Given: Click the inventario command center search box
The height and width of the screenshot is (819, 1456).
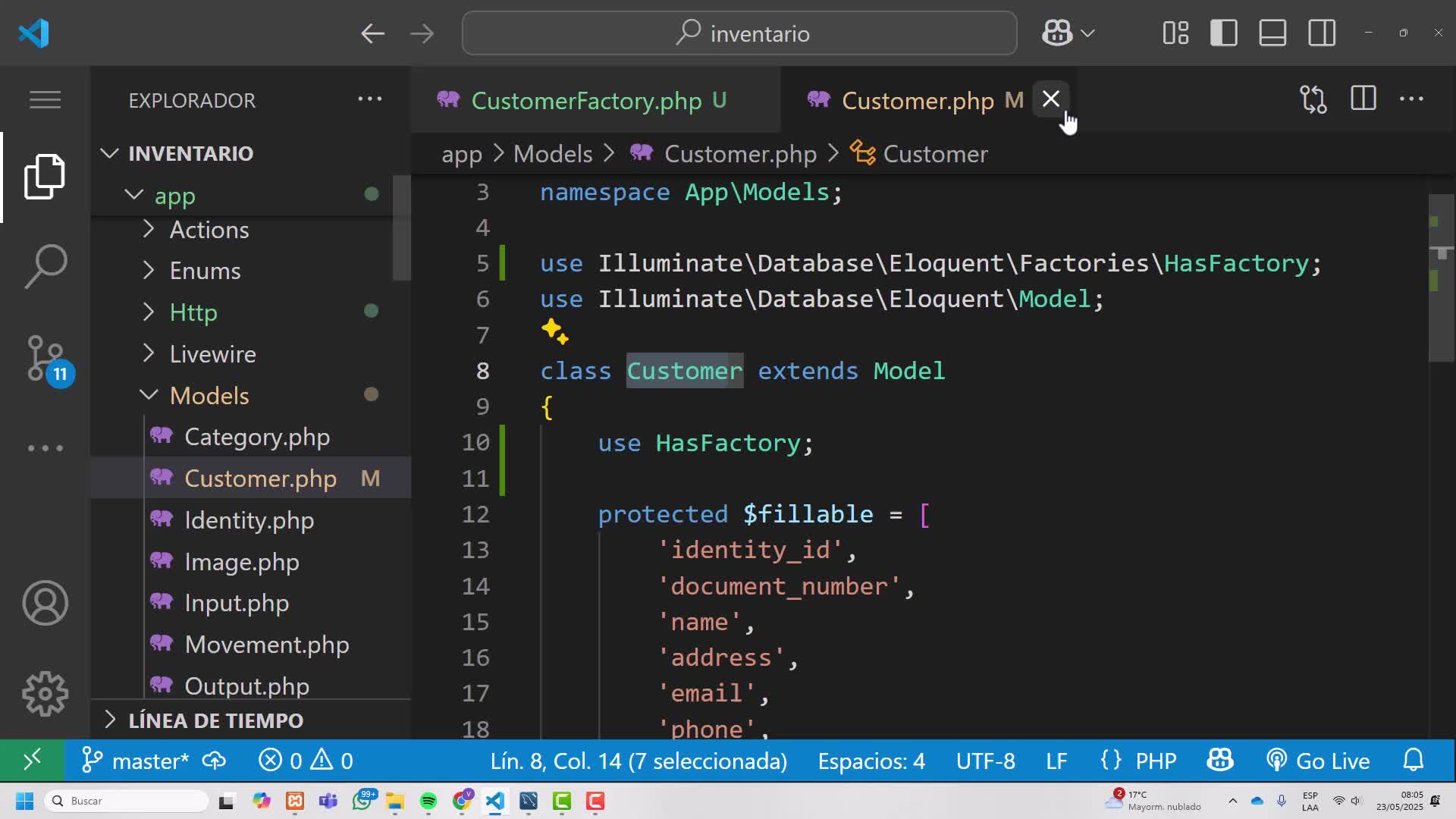Looking at the screenshot, I should tap(739, 33).
